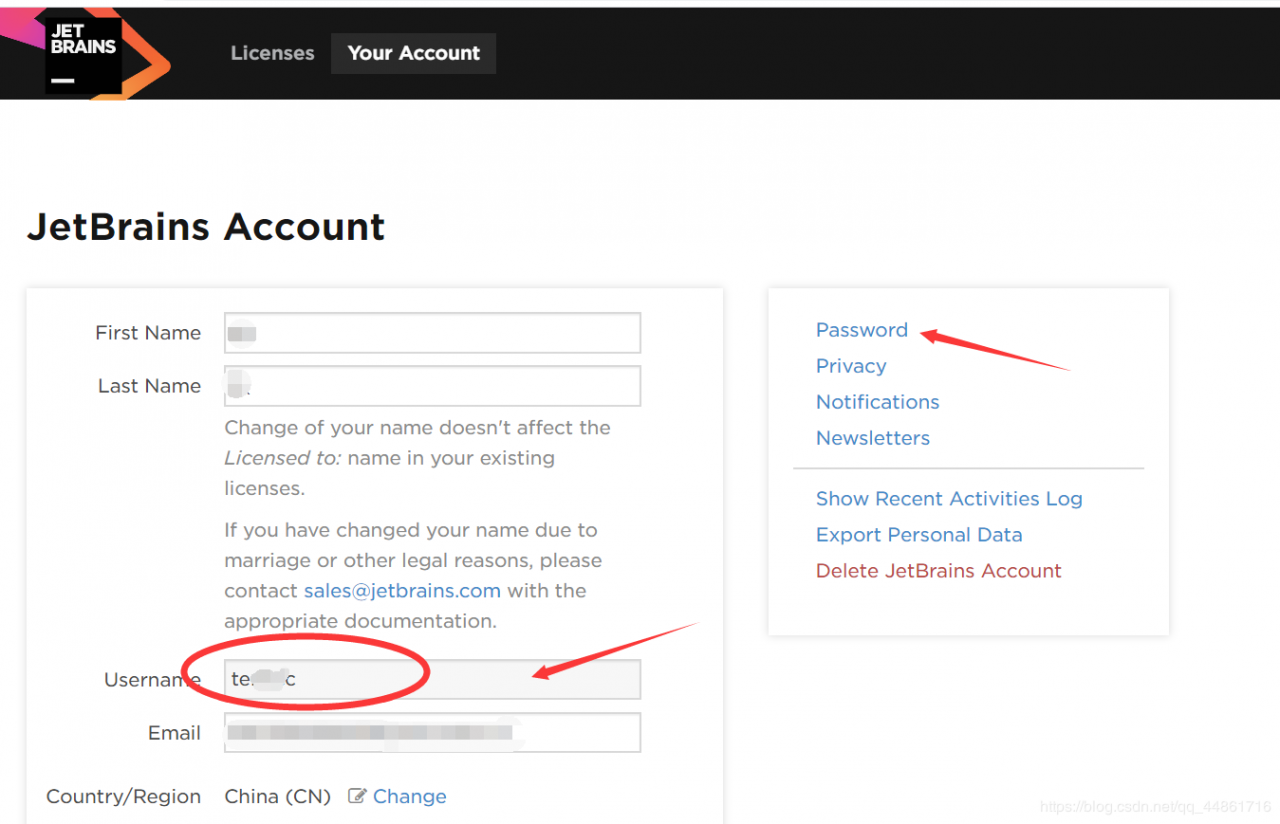Viewport: 1280px width, 824px height.
Task: Select the Your Account tab
Action: 414,53
